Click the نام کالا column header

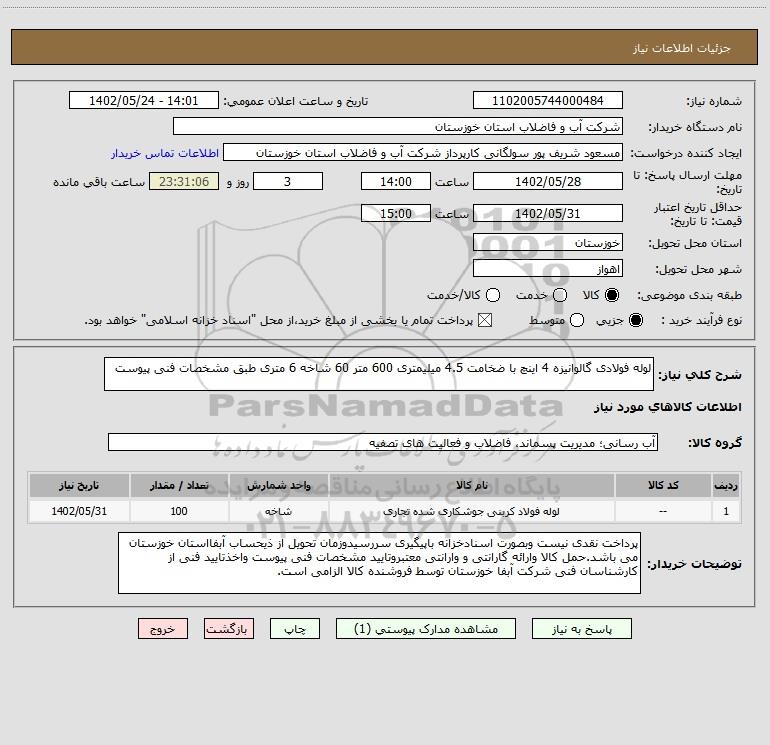[471, 485]
